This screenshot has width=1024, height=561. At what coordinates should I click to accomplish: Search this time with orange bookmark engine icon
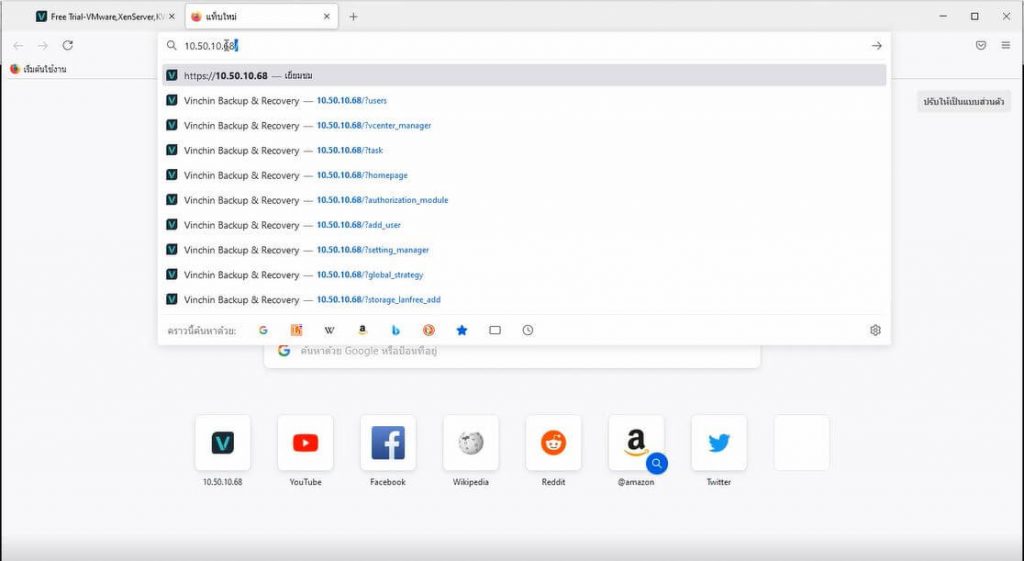pos(296,330)
